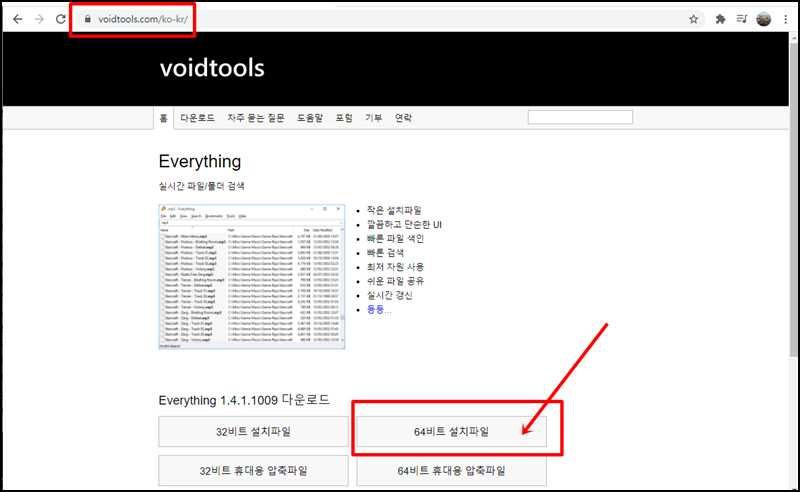Click the 32비트 휴대용 압축파일 button
Image resolution: width=800 pixels, height=492 pixels.
[253, 471]
